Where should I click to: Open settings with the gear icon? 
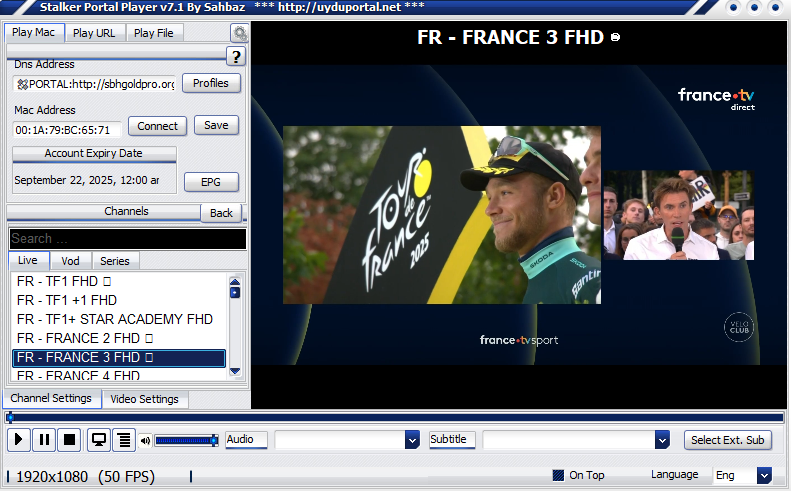(239, 33)
